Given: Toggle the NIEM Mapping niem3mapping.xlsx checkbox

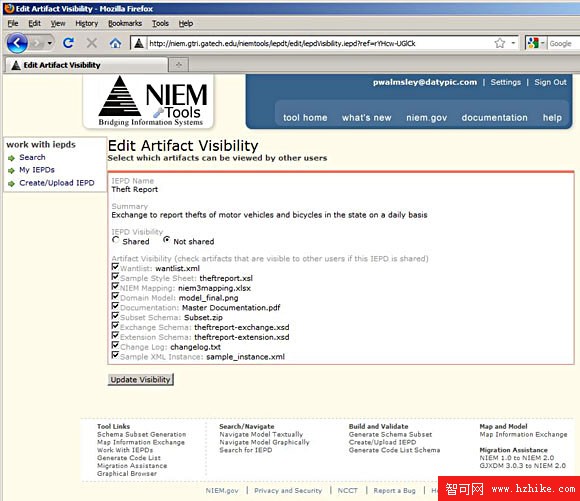Looking at the screenshot, I should pos(115,286).
